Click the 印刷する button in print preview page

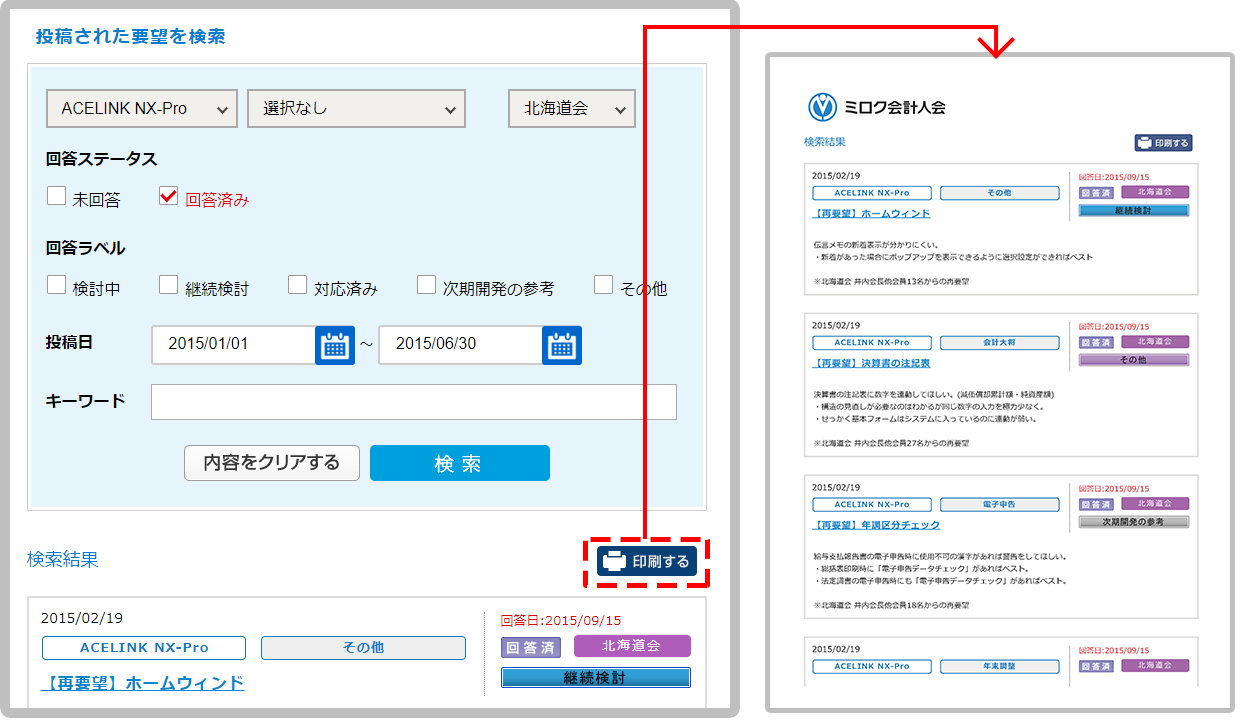tap(1163, 143)
